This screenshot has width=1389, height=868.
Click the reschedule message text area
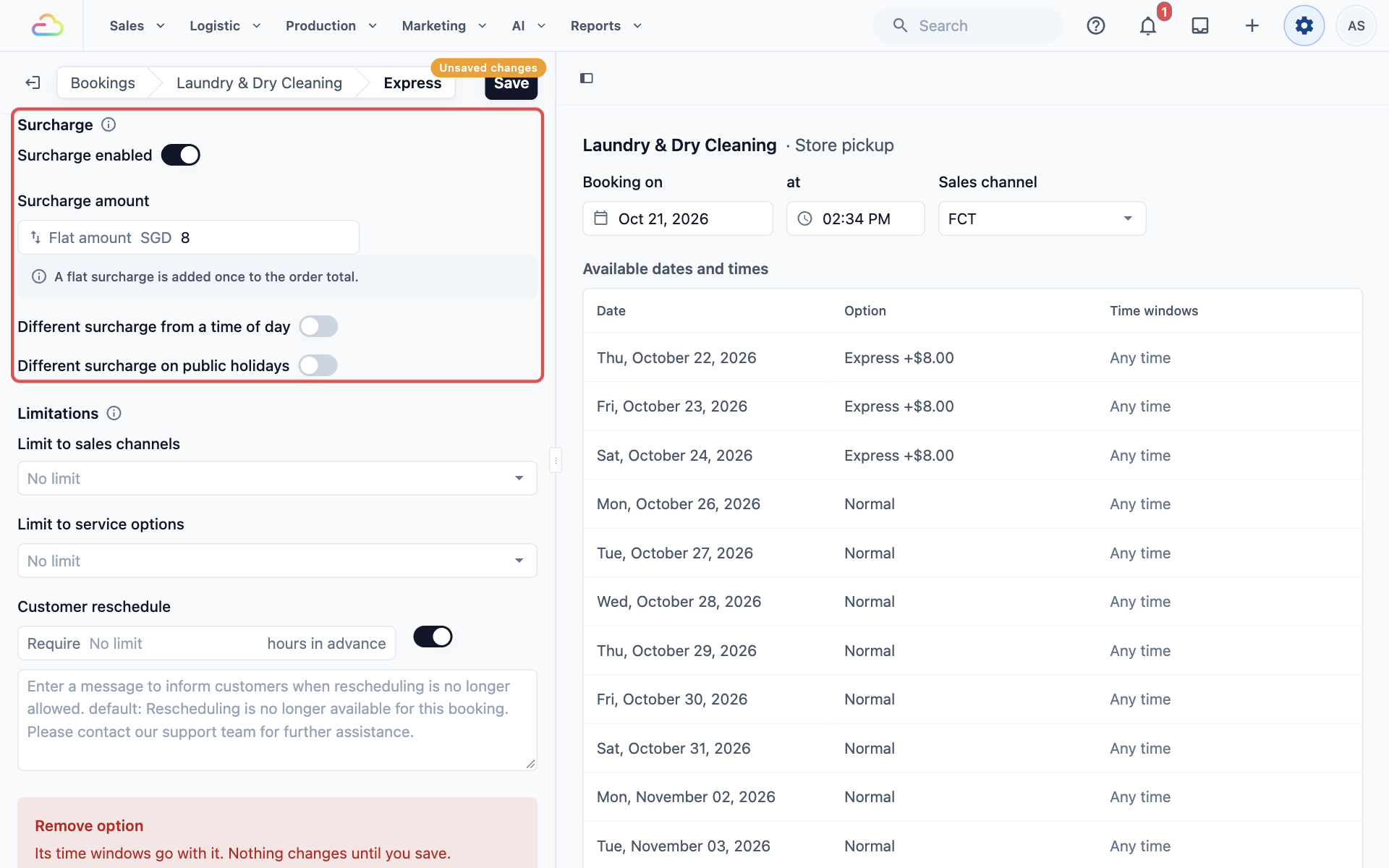click(277, 720)
